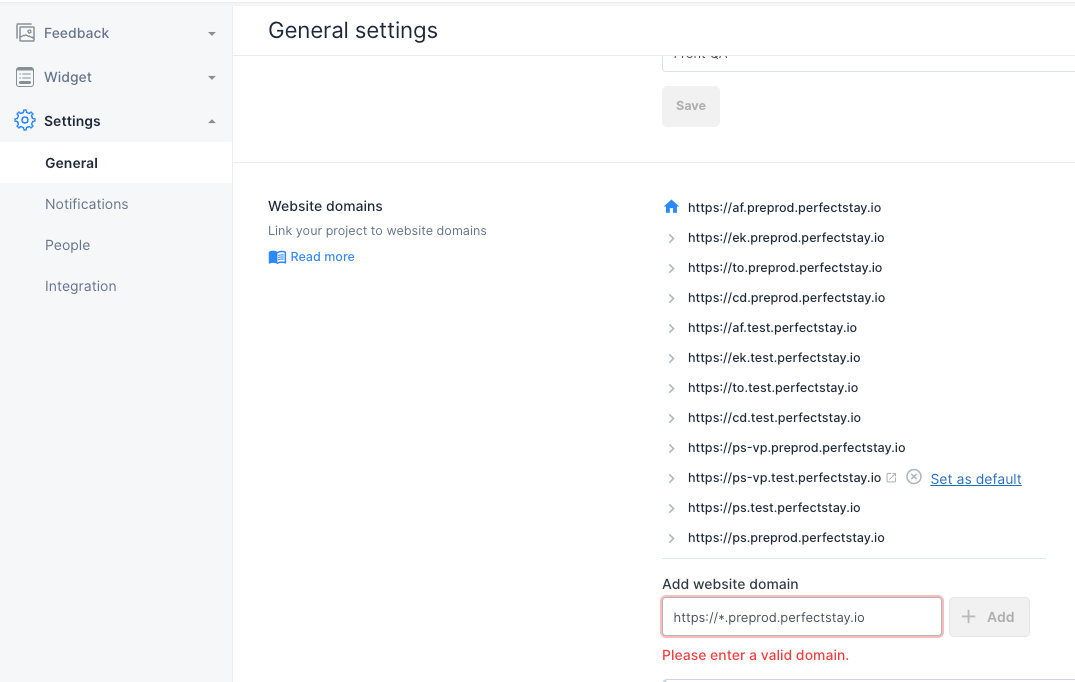The image size is (1075, 682).
Task: Open the Notifications settings page
Action: pos(87,204)
